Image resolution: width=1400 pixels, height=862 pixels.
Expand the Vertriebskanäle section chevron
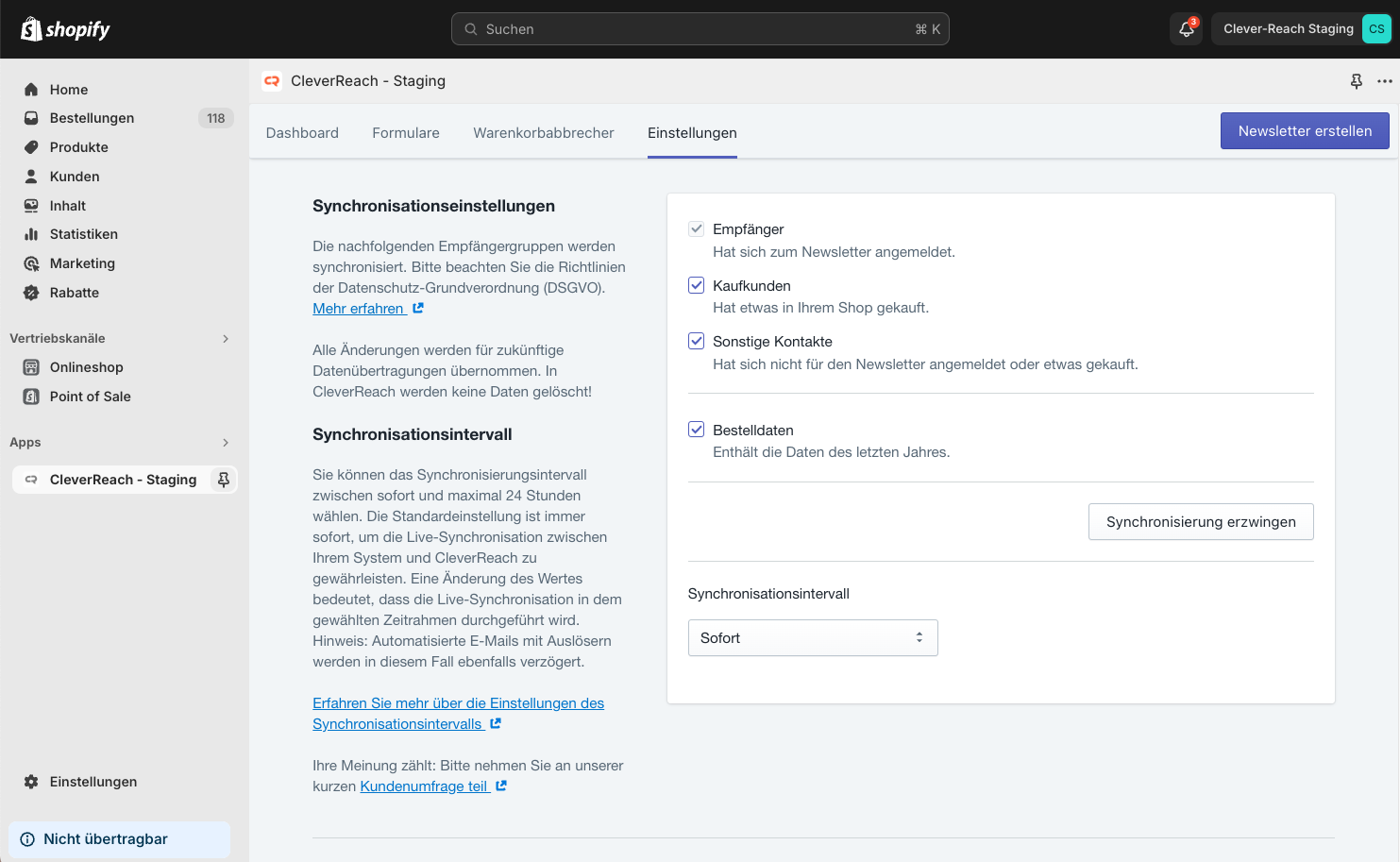tap(226, 339)
